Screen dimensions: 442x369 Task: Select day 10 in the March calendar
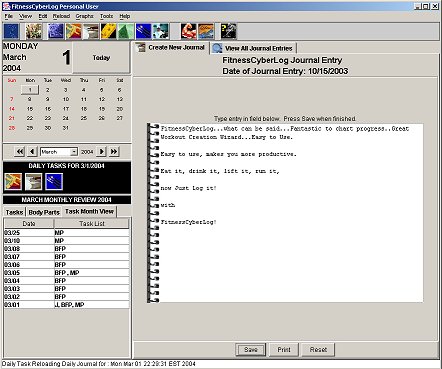[66, 99]
